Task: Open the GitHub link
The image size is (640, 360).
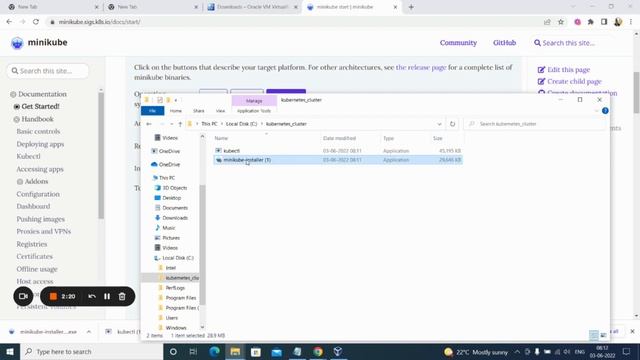Action: coord(504,43)
